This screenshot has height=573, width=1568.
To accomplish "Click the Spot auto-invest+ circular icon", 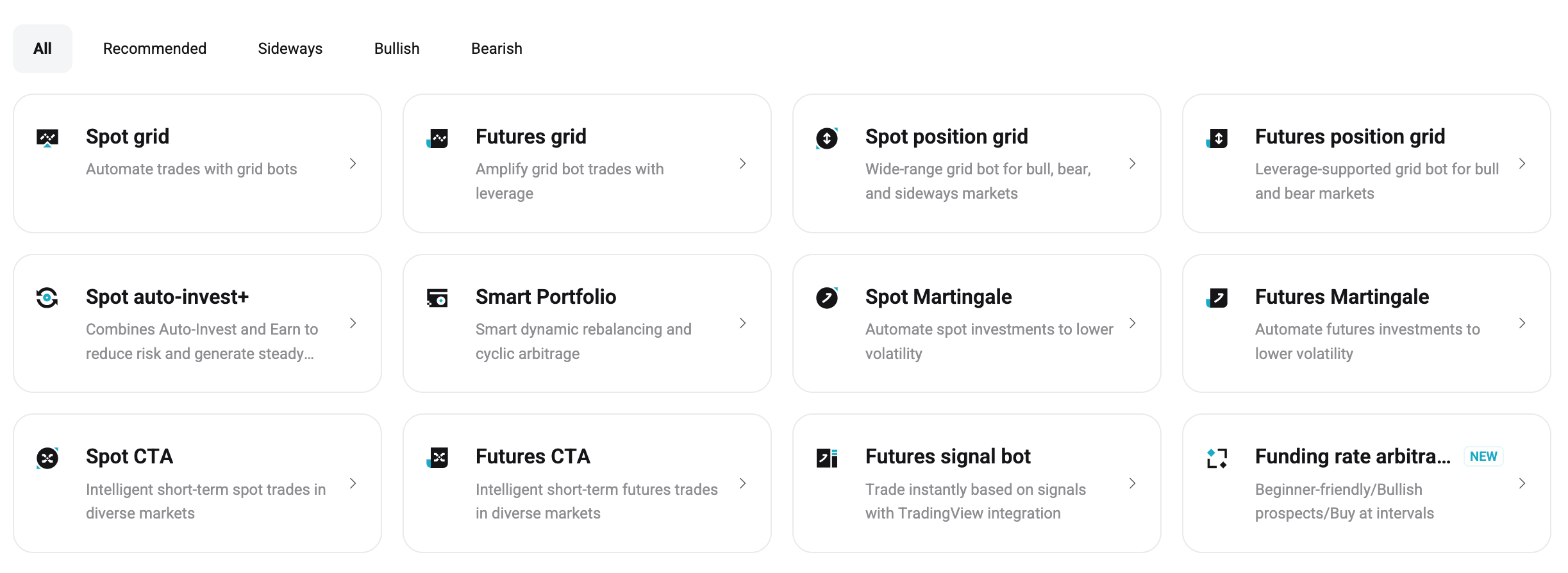I will [x=47, y=297].
